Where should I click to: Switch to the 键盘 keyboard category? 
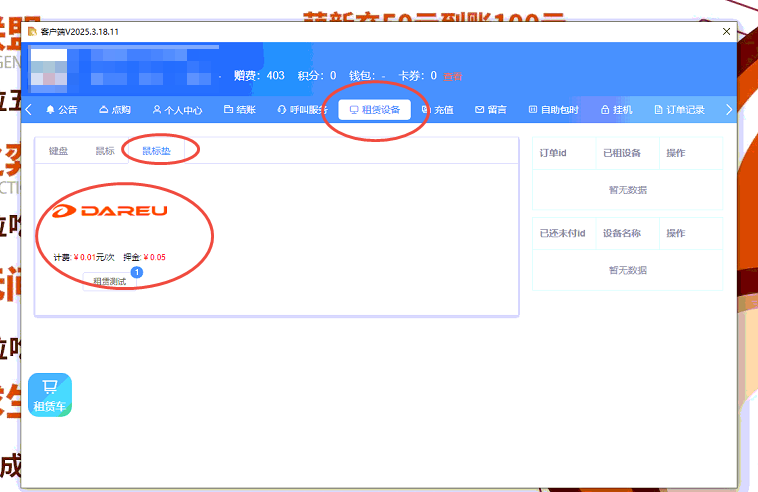click(58, 151)
